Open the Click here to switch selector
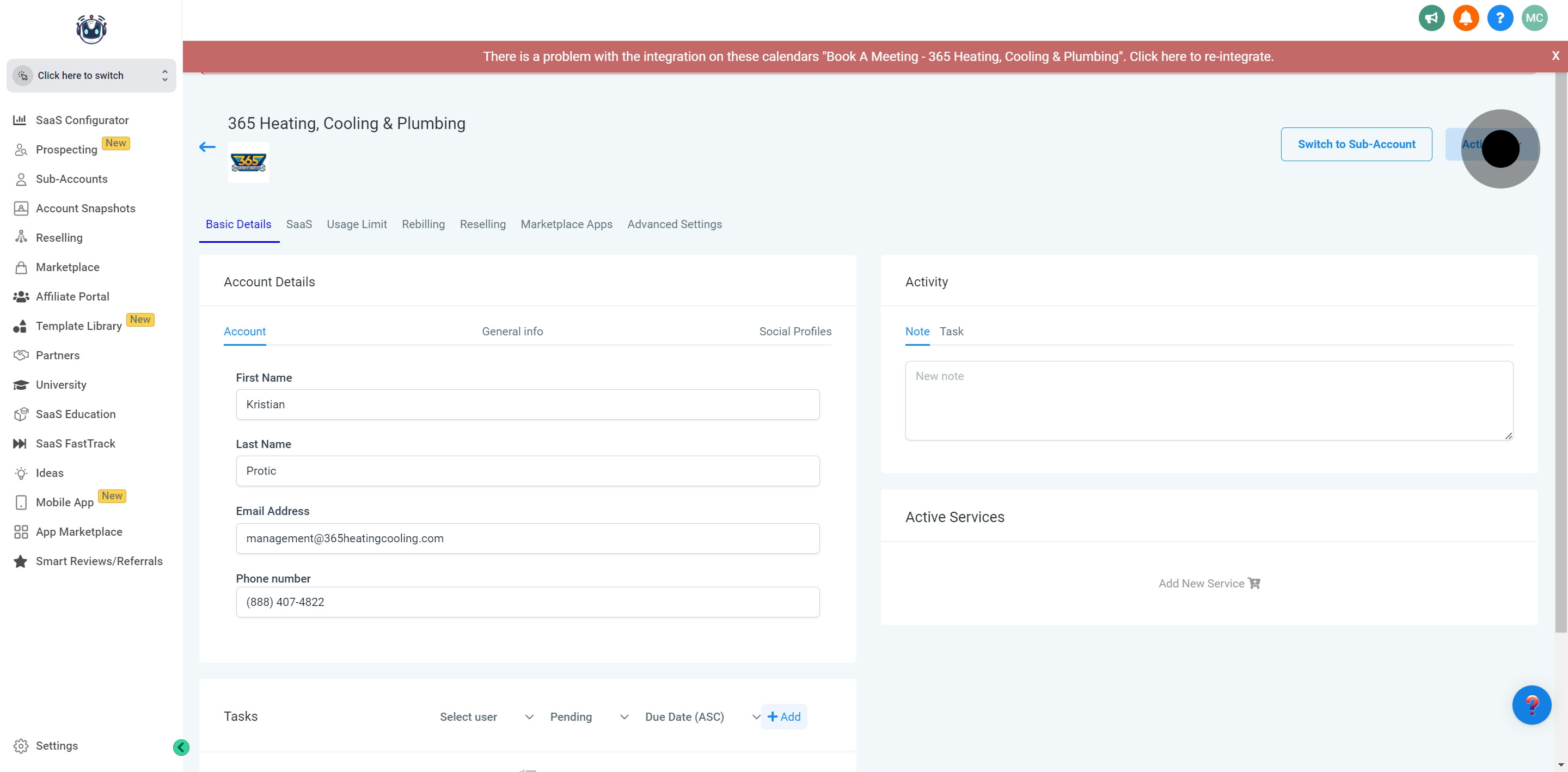1568x772 pixels. tap(91, 76)
